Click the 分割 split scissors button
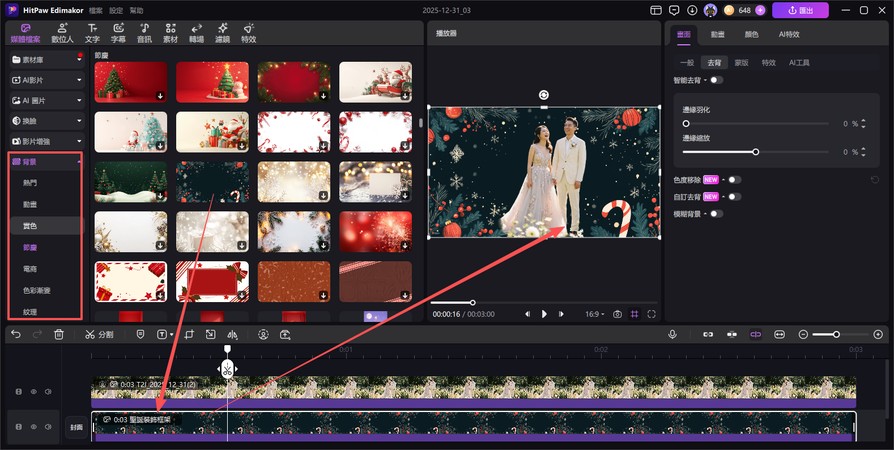The width and height of the screenshot is (894, 450). click(99, 334)
